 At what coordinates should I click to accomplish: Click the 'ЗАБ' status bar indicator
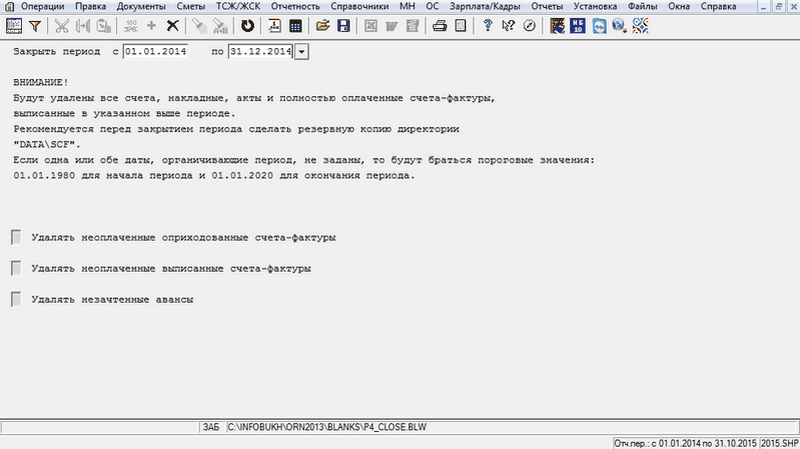211,427
